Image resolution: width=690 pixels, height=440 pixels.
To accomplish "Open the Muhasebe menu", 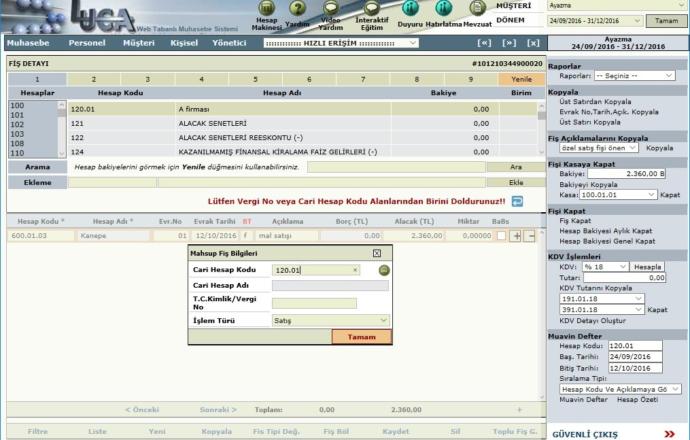I will point(28,43).
